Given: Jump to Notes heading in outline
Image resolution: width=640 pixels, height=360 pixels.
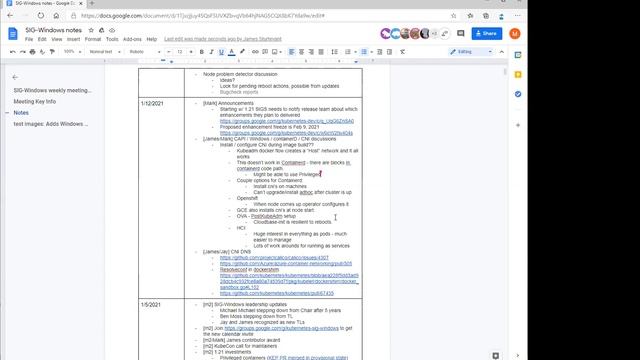Looking at the screenshot, I should [x=21, y=113].
